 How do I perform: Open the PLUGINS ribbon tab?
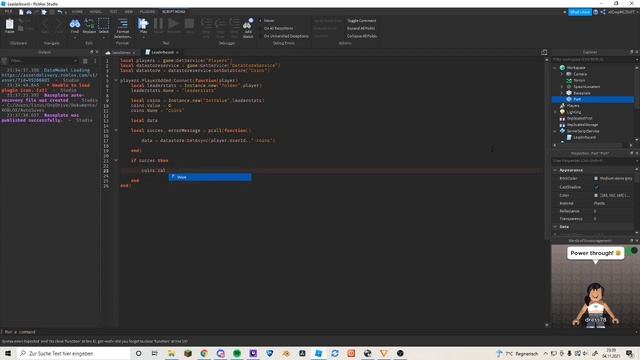point(147,12)
